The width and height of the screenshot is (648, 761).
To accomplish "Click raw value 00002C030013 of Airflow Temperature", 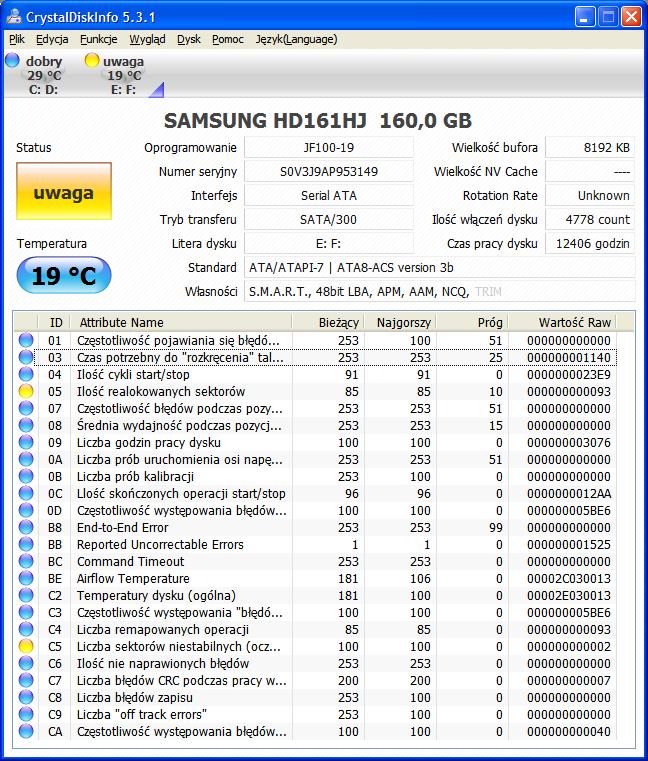I will [x=569, y=578].
